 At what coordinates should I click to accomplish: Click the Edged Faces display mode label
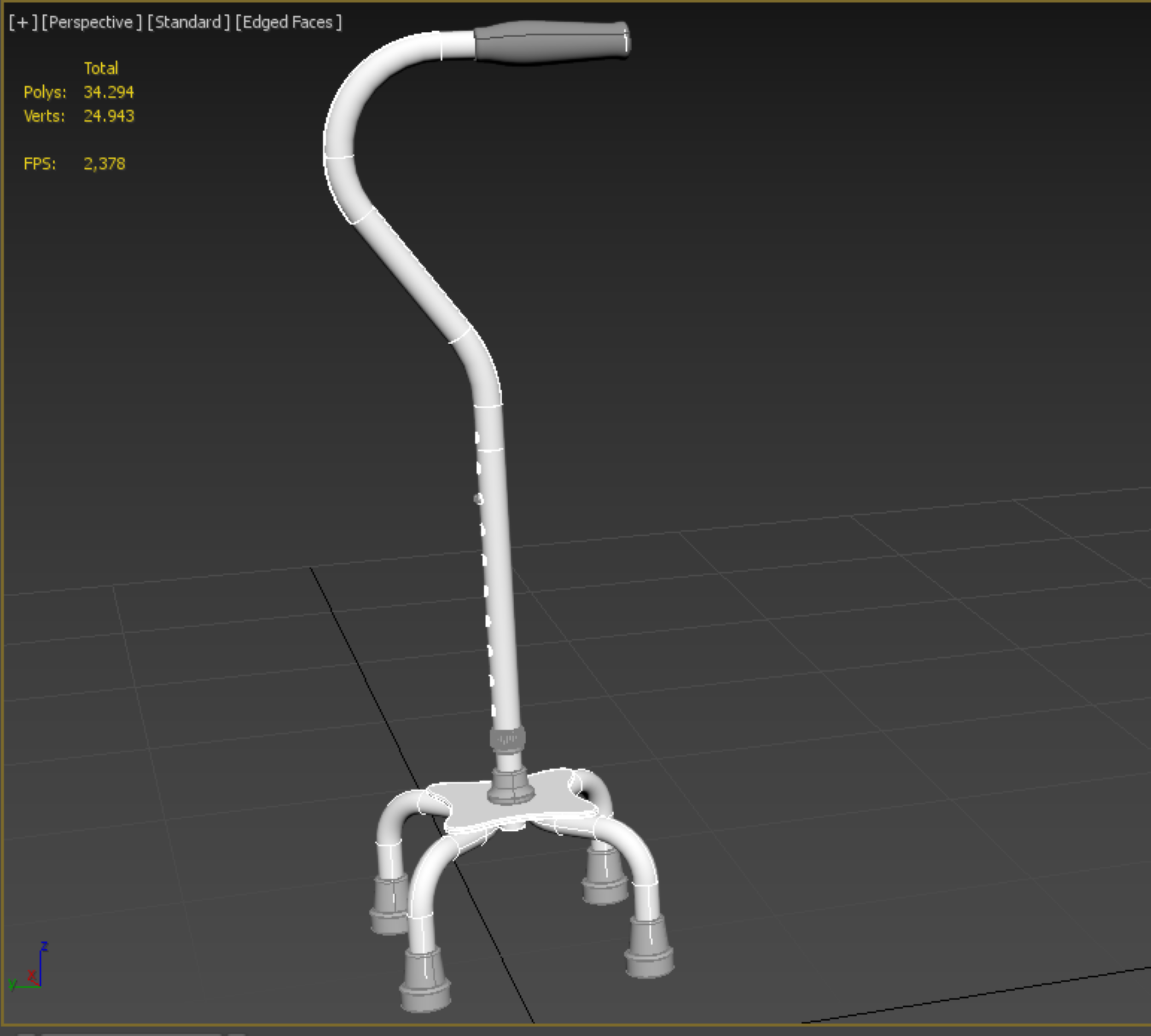(x=289, y=22)
